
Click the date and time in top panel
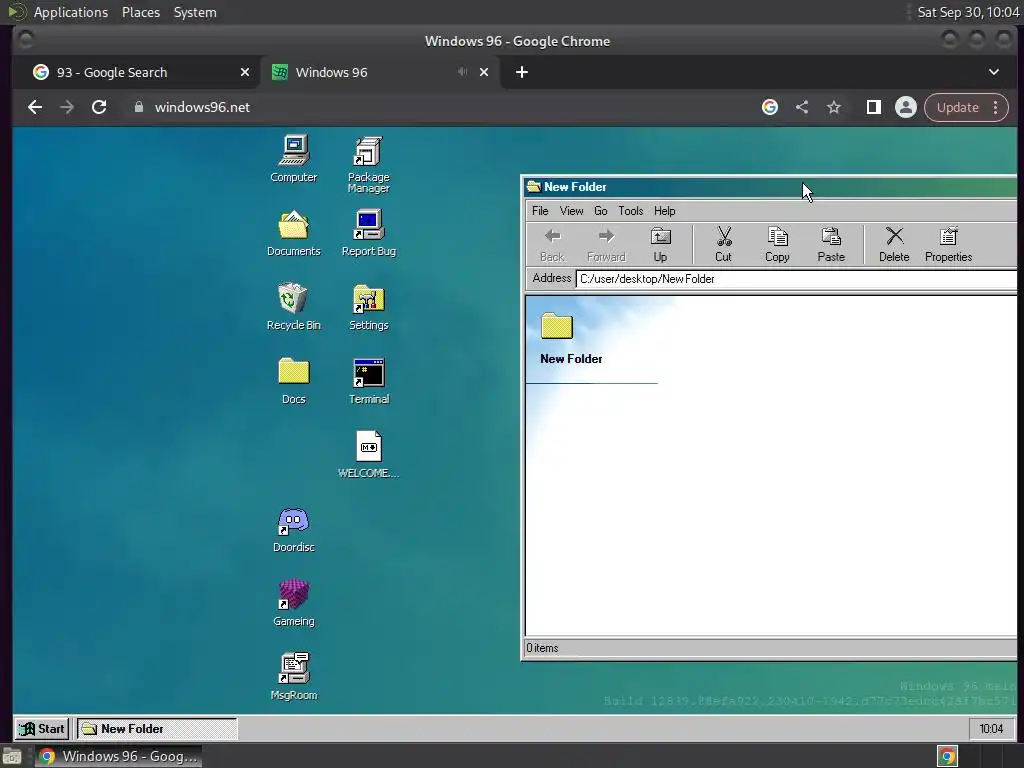[x=968, y=12]
